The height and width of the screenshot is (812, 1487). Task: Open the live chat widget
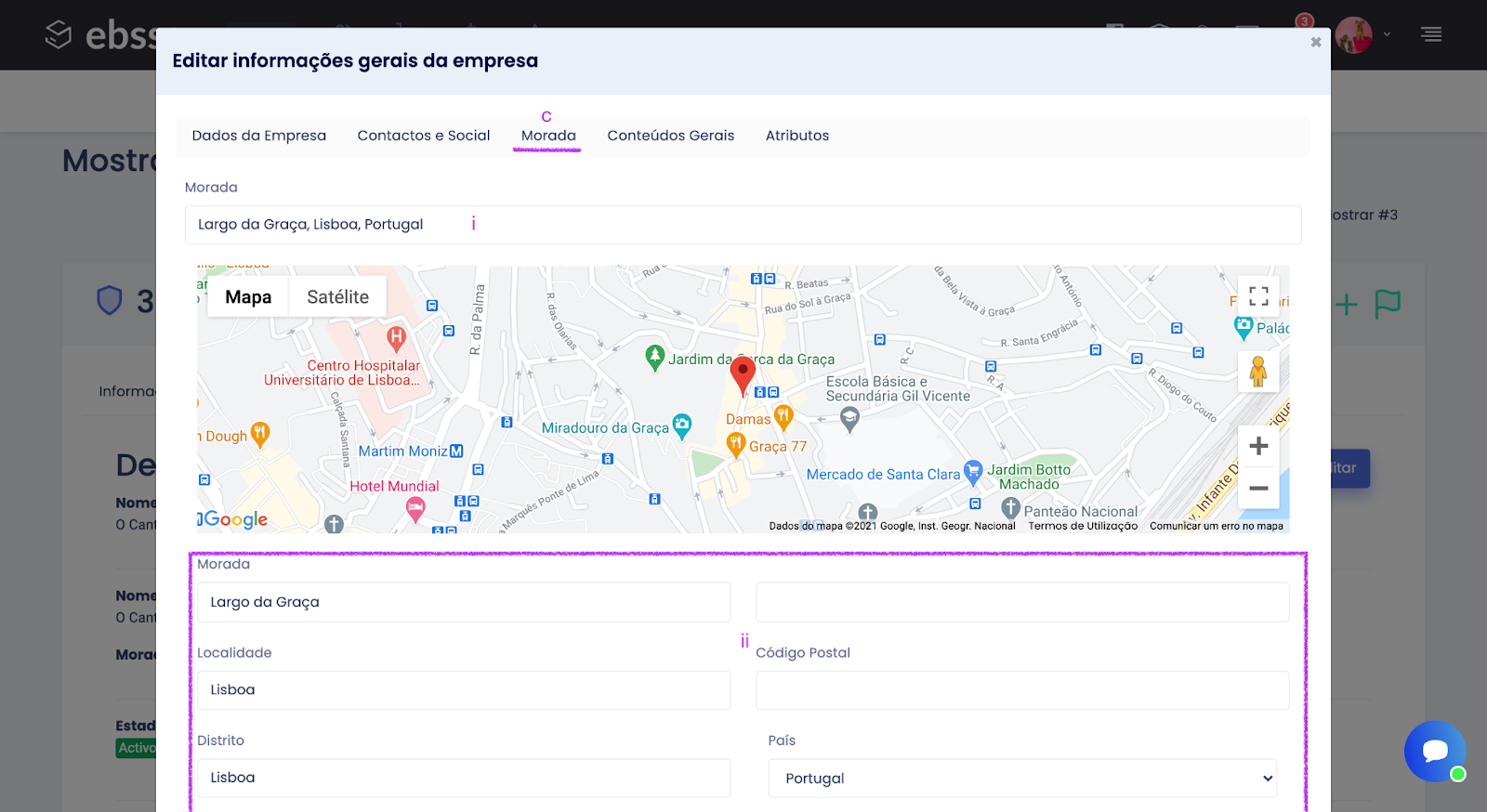[x=1435, y=751]
